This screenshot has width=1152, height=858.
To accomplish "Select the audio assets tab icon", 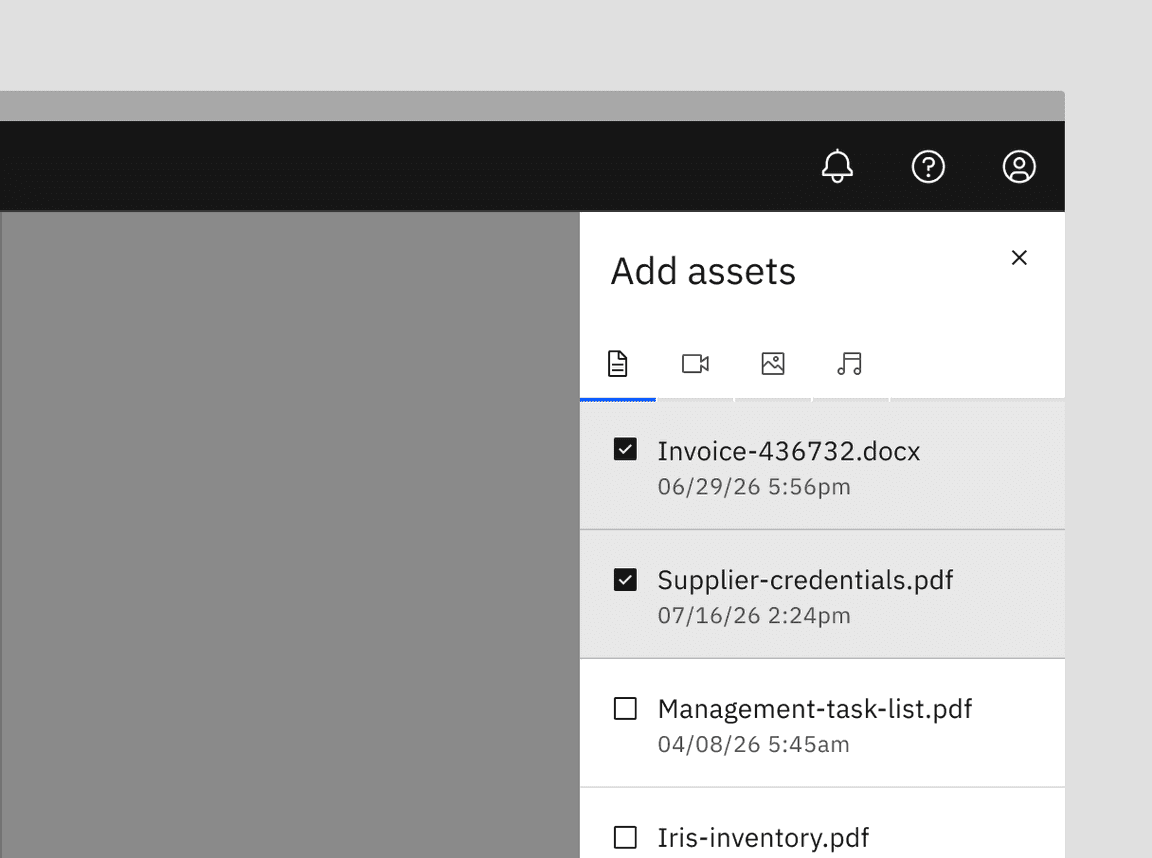I will (x=850, y=364).
